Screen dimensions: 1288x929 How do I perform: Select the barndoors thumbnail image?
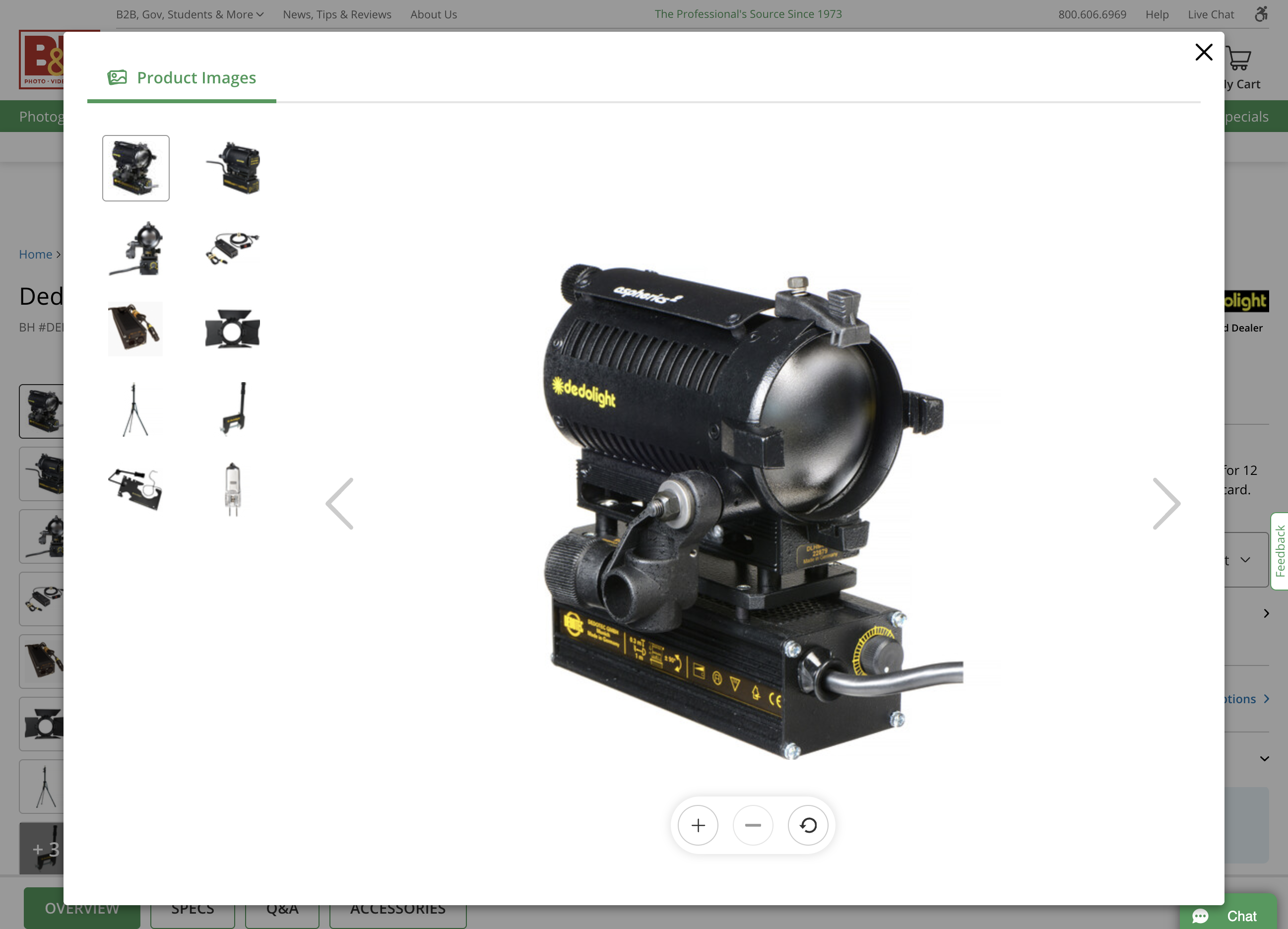click(232, 329)
